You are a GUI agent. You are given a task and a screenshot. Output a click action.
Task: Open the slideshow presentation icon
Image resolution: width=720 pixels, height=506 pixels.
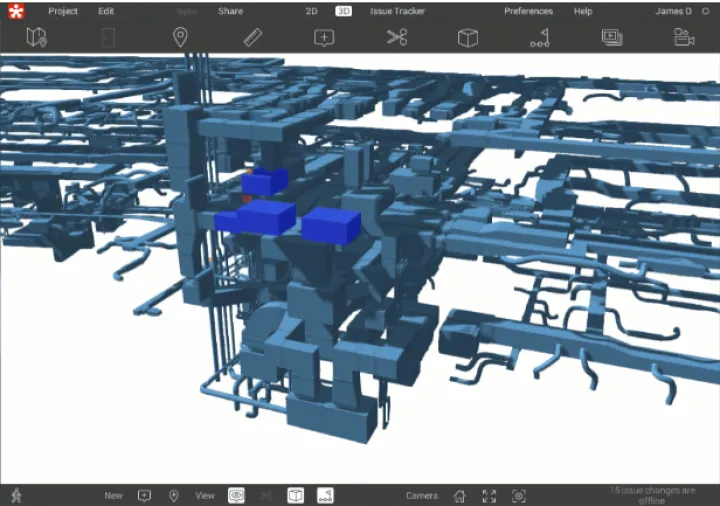(x=612, y=38)
